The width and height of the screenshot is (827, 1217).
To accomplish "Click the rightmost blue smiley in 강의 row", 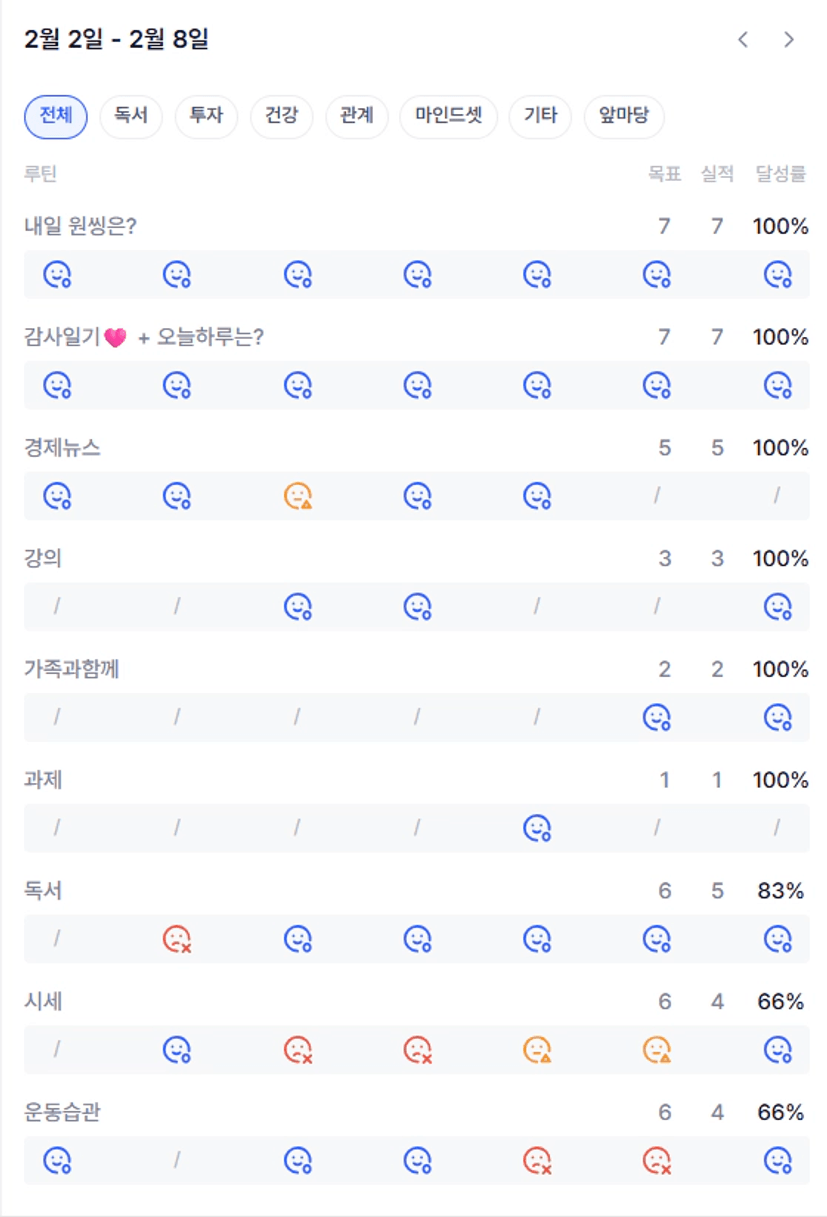I will tap(777, 607).
